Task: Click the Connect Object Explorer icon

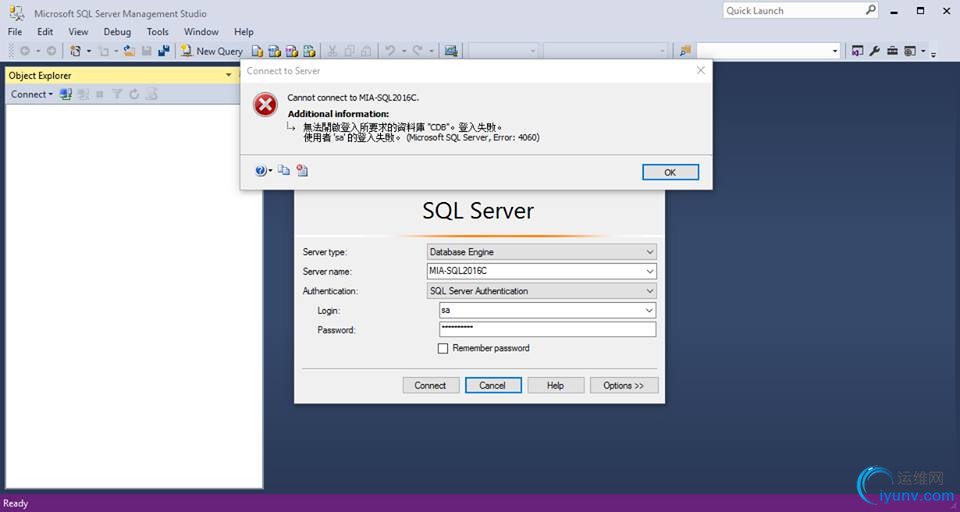Action: 66,94
